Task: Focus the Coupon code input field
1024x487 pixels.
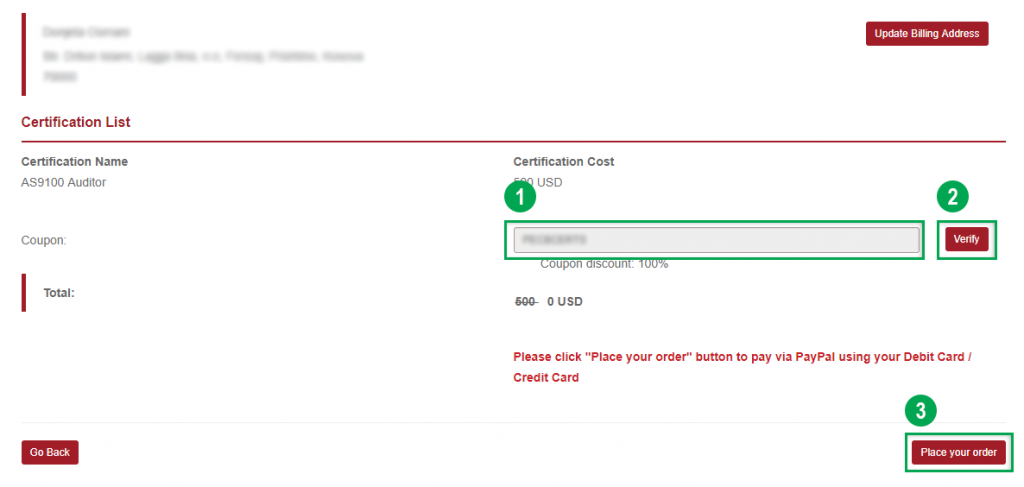Action: [x=716, y=240]
